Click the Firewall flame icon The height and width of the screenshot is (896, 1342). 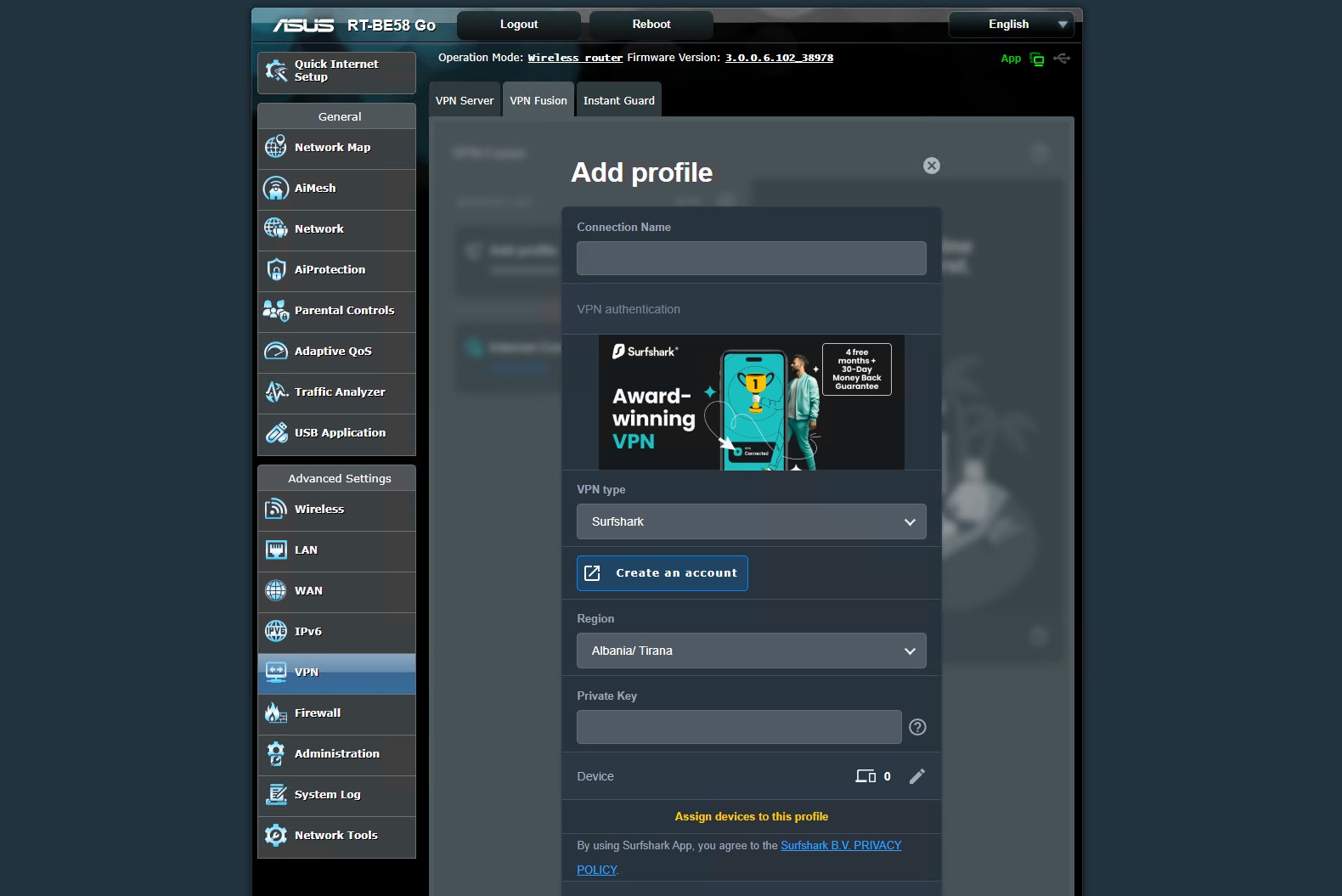tap(276, 713)
